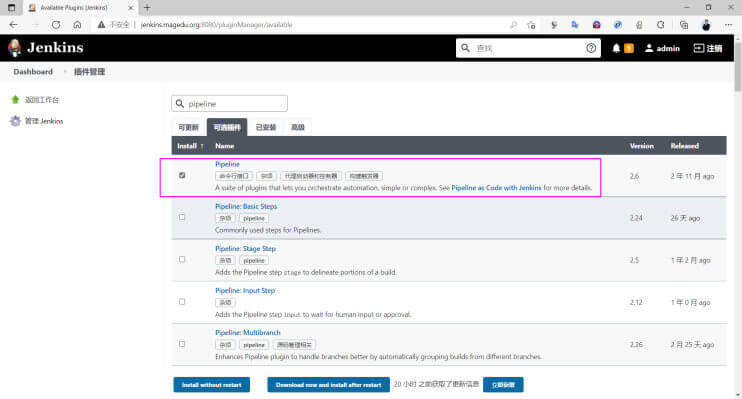Go to browser home page icon
The height and width of the screenshot is (399, 742).
pyautogui.click(x=77, y=25)
